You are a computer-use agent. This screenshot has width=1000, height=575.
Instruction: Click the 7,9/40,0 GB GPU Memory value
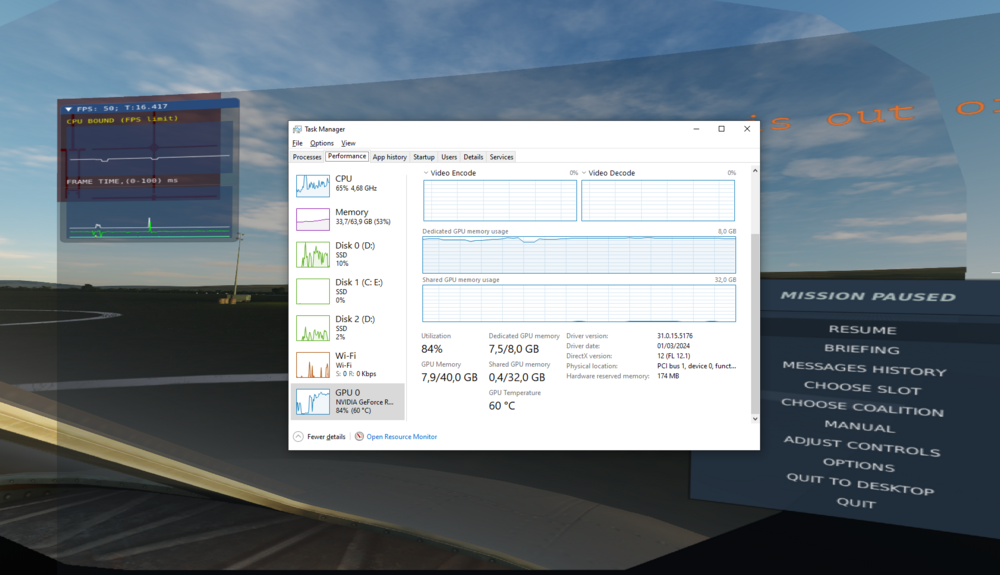(x=450, y=377)
